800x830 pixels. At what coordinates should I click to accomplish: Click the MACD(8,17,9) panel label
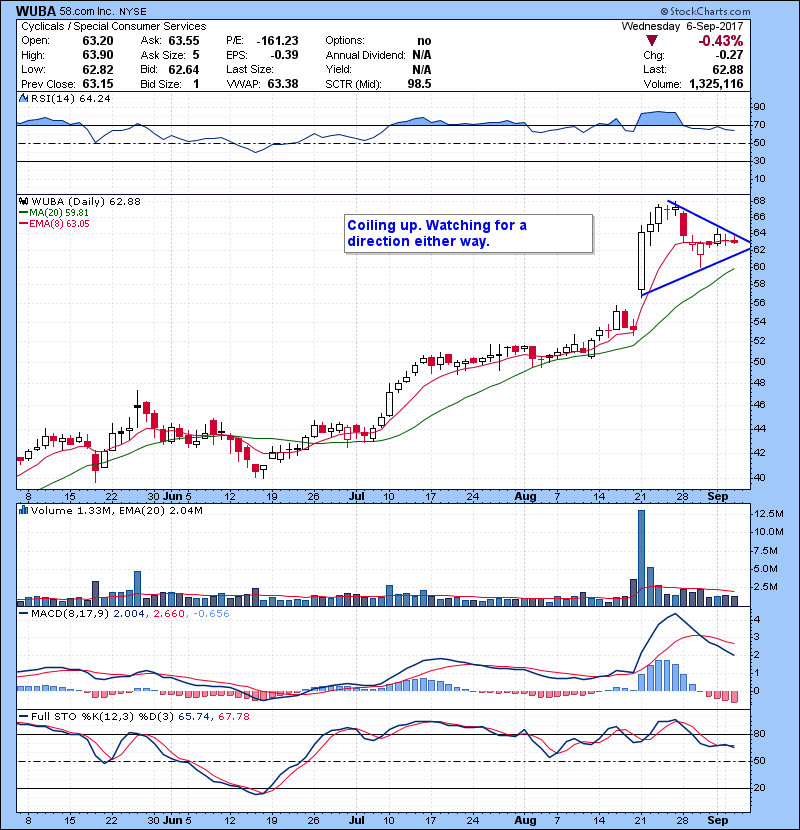click(x=70, y=614)
